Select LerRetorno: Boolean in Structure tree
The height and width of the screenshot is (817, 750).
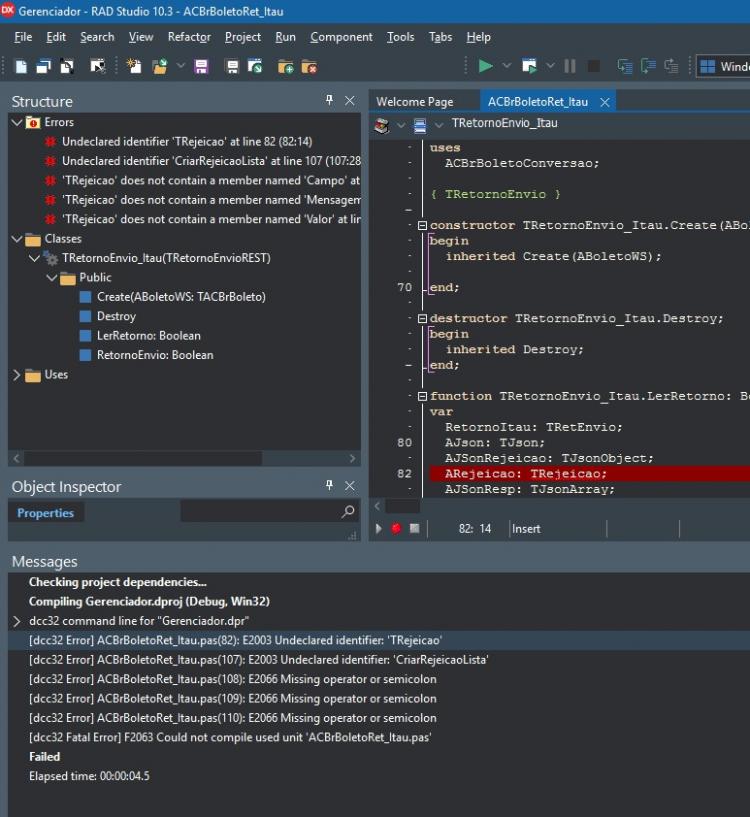149,336
